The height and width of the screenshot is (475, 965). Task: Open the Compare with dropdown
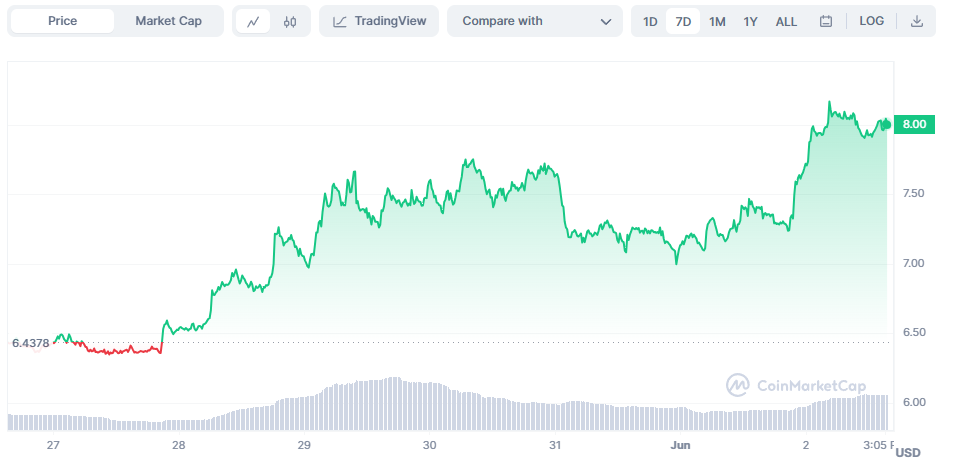pyautogui.click(x=535, y=21)
